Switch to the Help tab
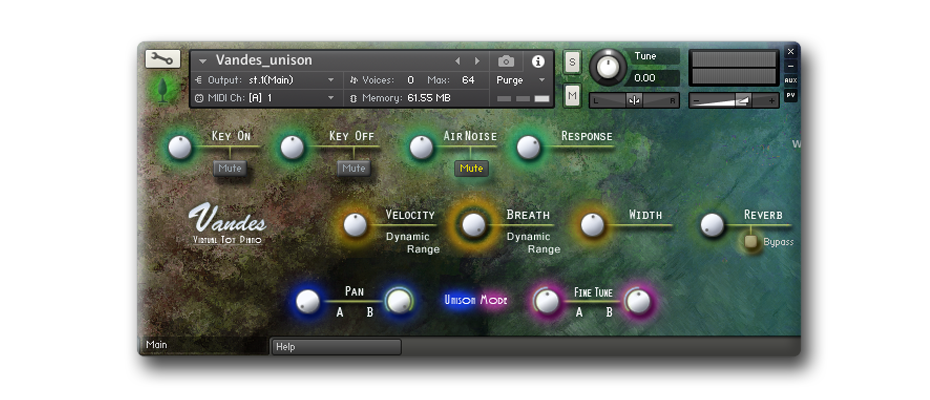930x400 pixels. tap(336, 347)
